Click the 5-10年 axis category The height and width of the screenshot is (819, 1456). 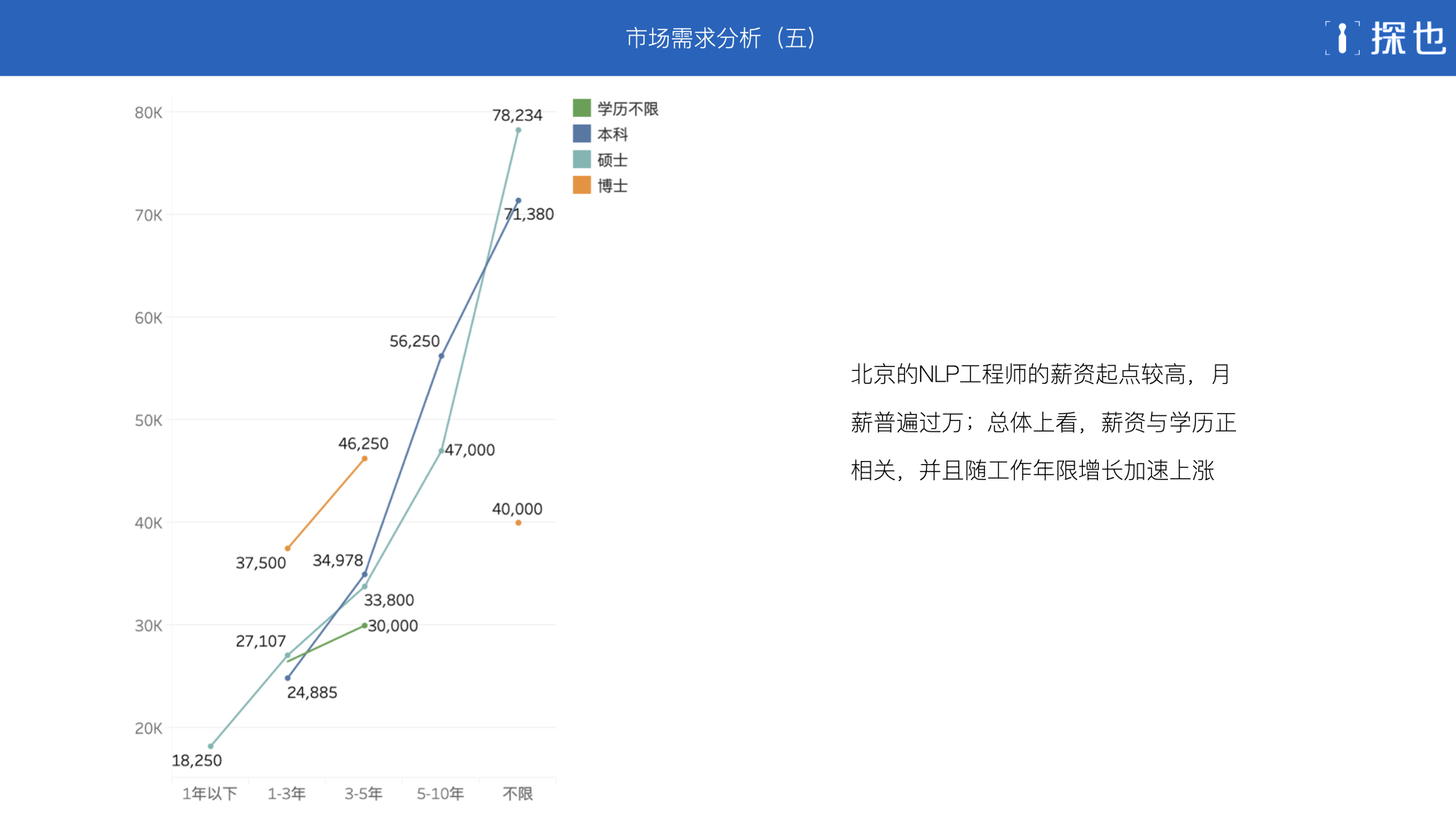click(x=441, y=793)
